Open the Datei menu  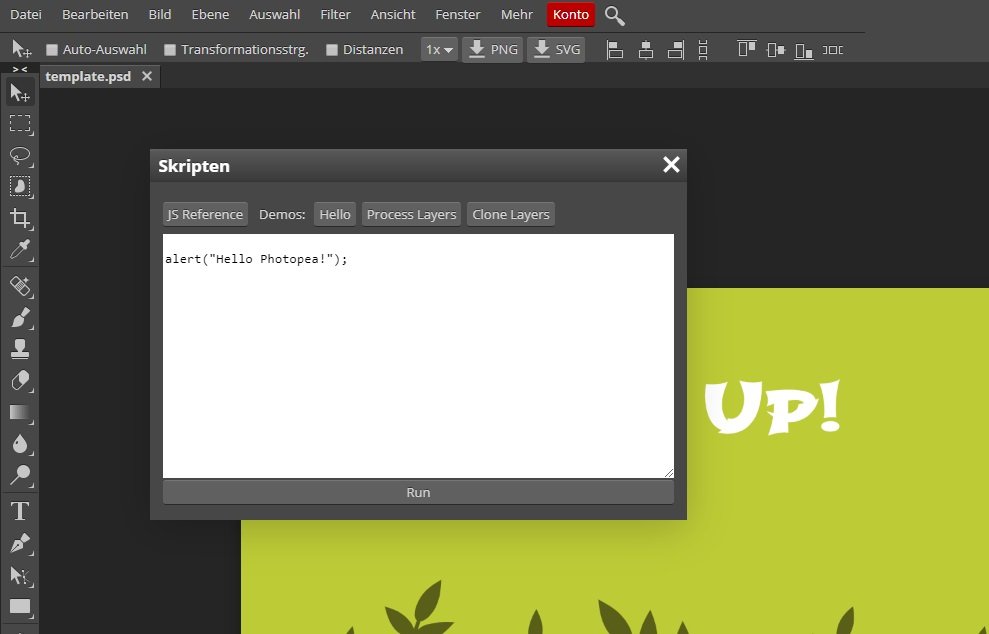click(x=26, y=15)
